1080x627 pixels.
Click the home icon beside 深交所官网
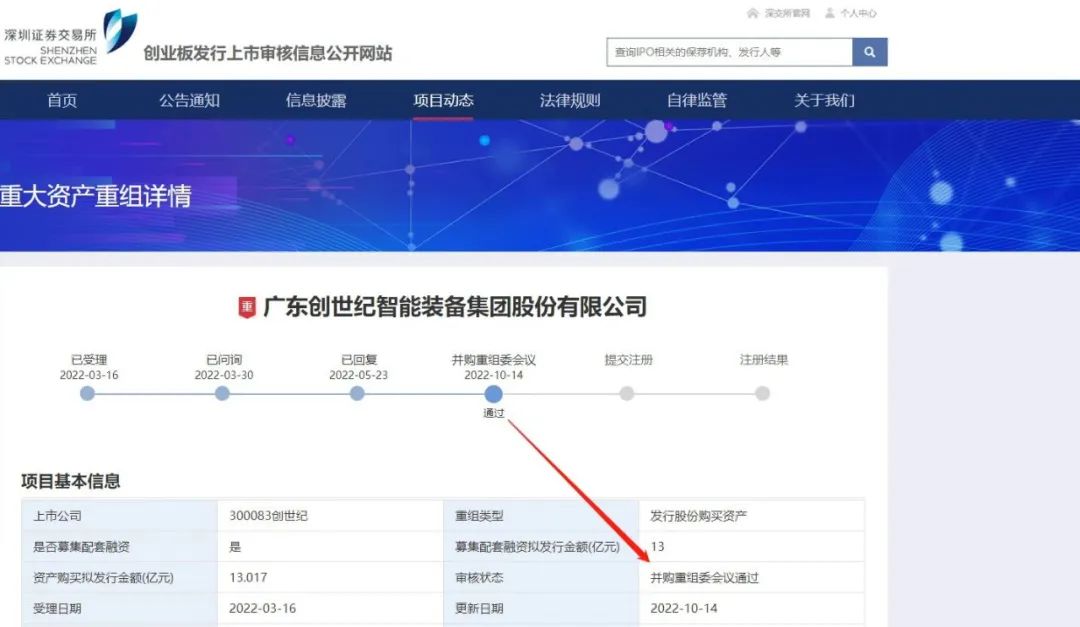[x=752, y=13]
